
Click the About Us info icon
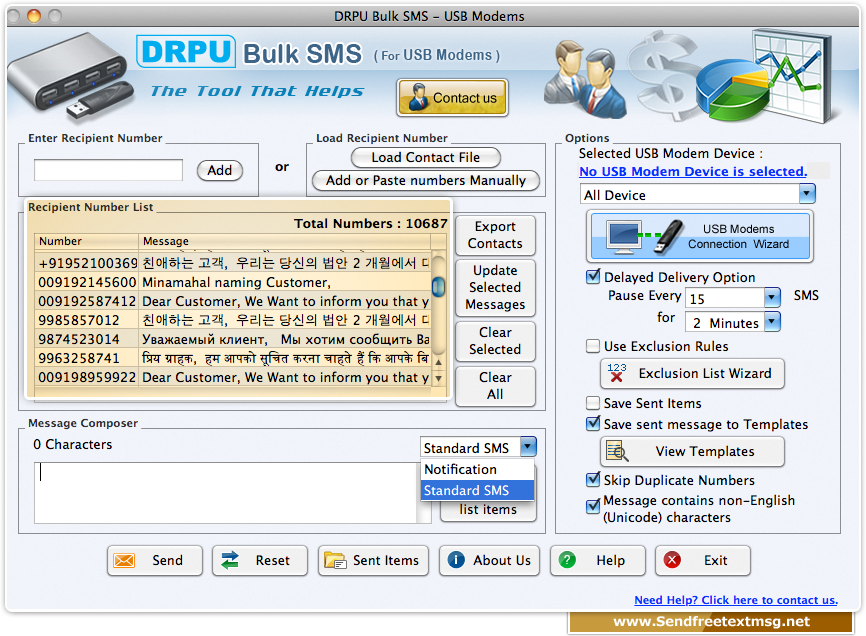(x=456, y=561)
